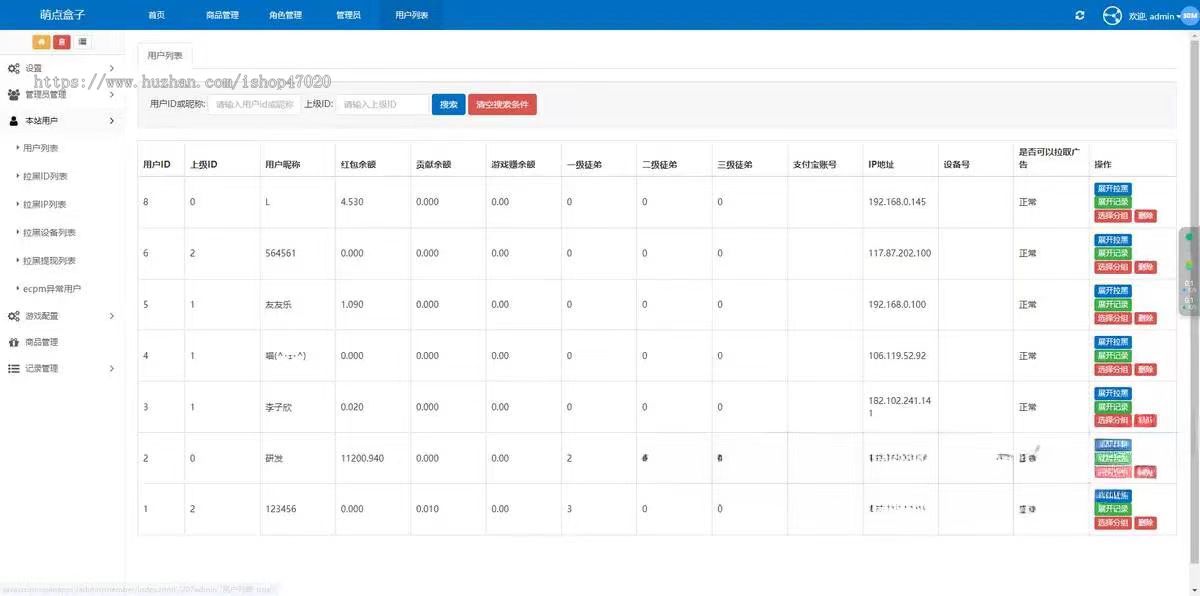Click the red icon button beside home

(x=62, y=41)
